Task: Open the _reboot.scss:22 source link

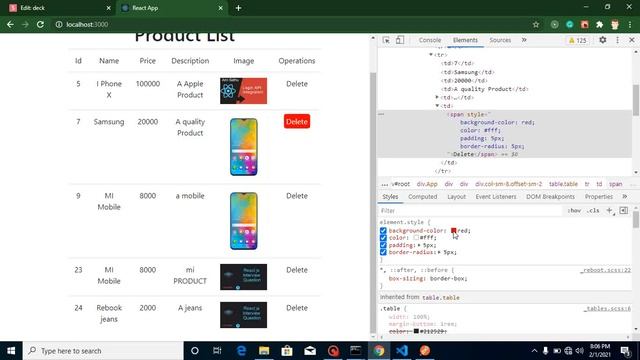Action: coord(606,270)
